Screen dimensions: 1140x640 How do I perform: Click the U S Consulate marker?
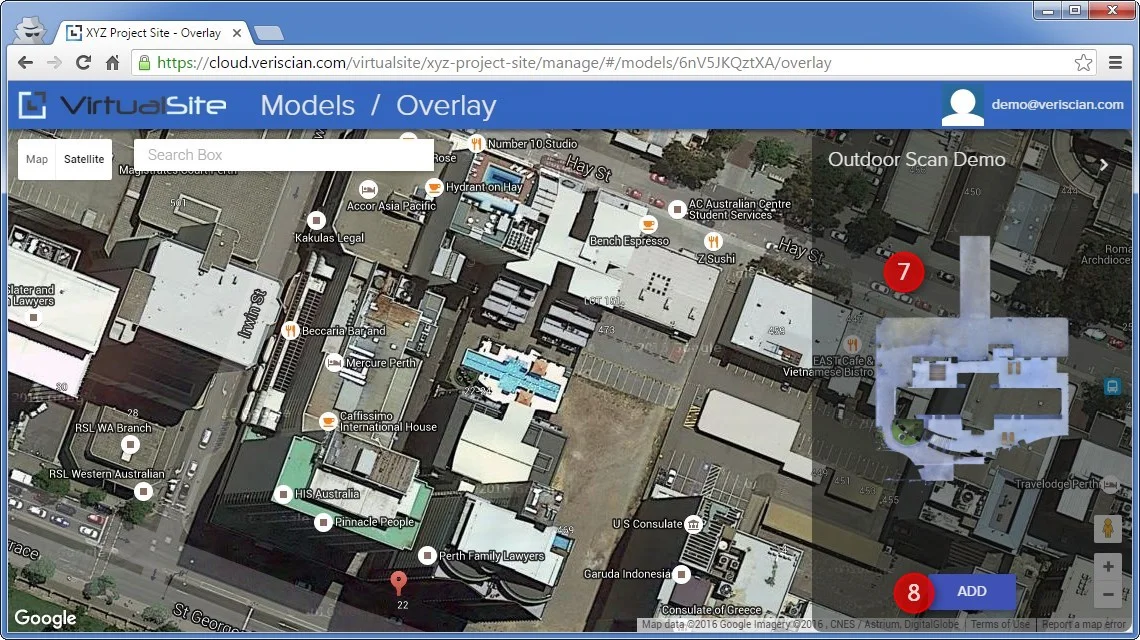[x=694, y=524]
